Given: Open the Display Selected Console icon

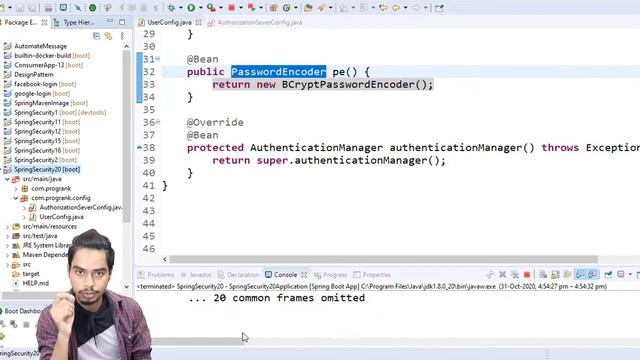Looking at the screenshot, I should tap(621, 275).
